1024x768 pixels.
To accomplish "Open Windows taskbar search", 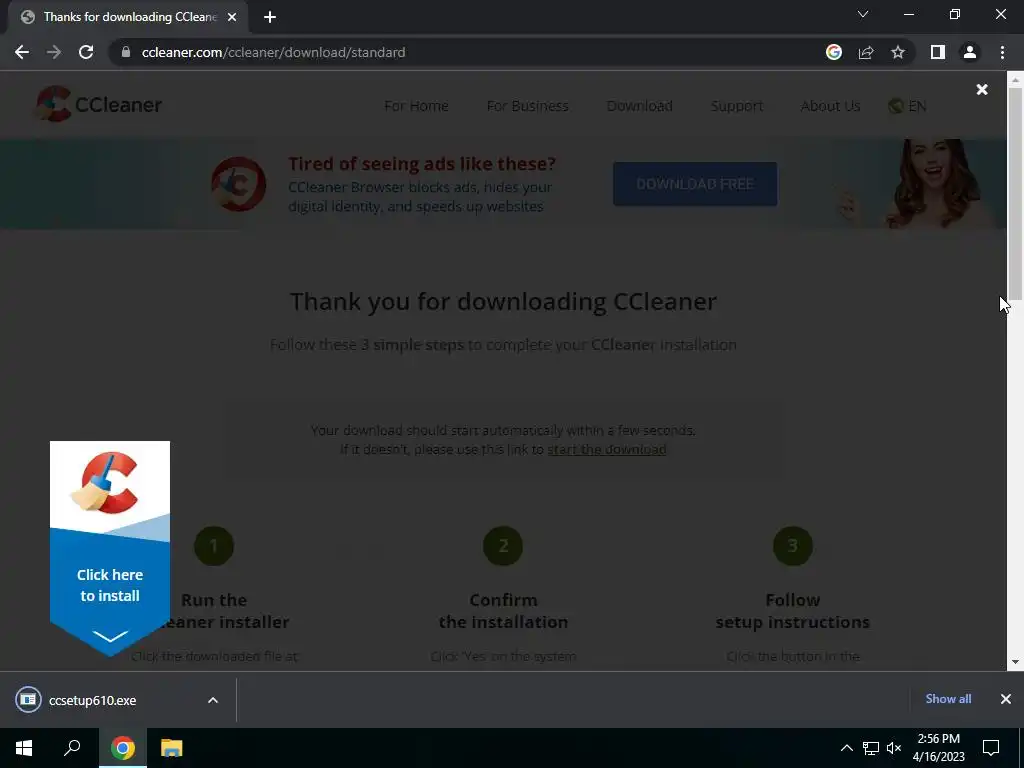I will [72, 748].
